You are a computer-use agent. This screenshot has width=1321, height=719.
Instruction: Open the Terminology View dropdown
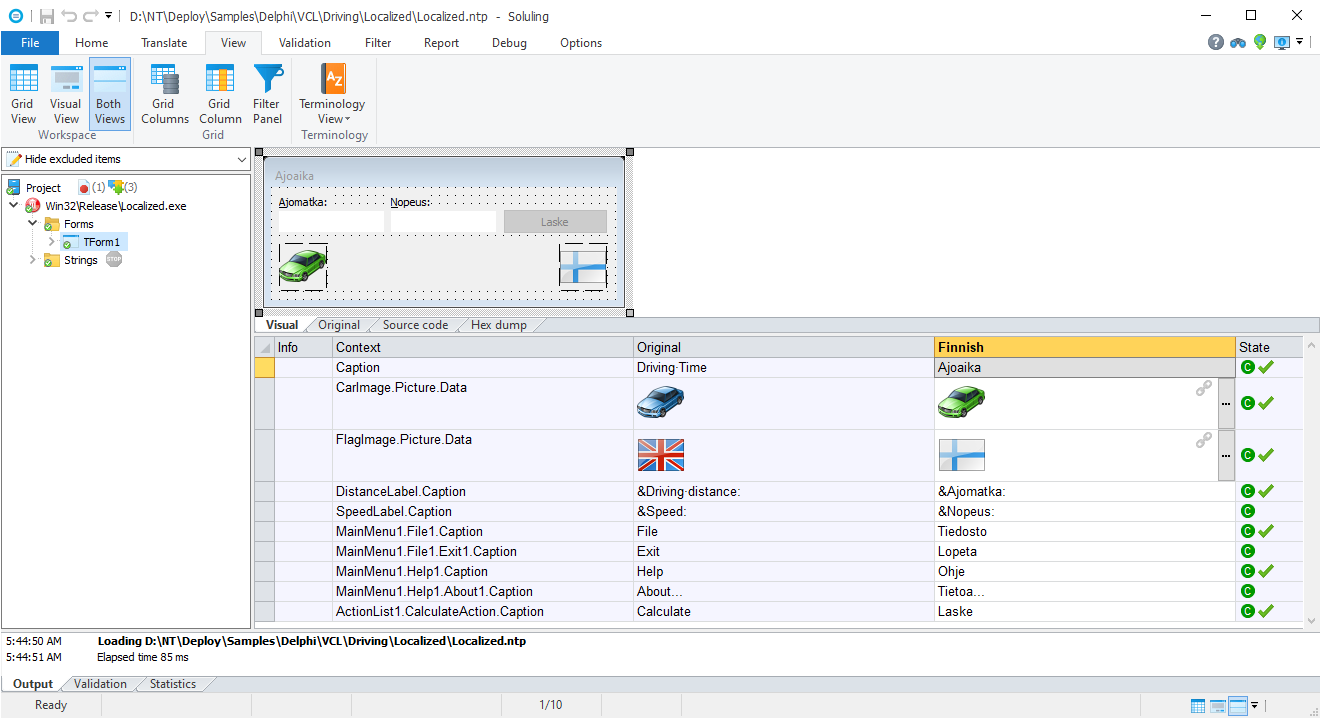(332, 94)
